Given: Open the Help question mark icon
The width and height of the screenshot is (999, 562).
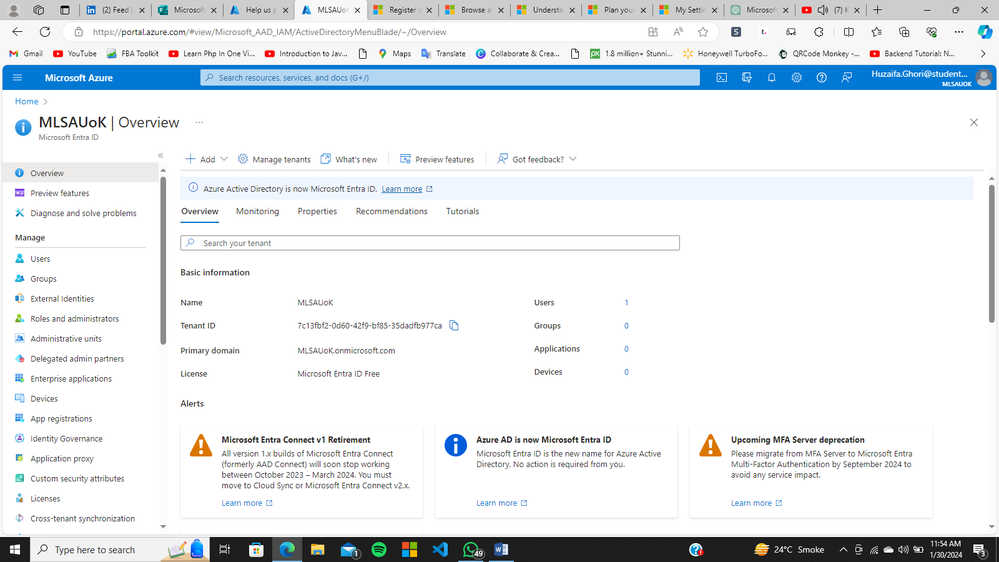Looking at the screenshot, I should (821, 78).
